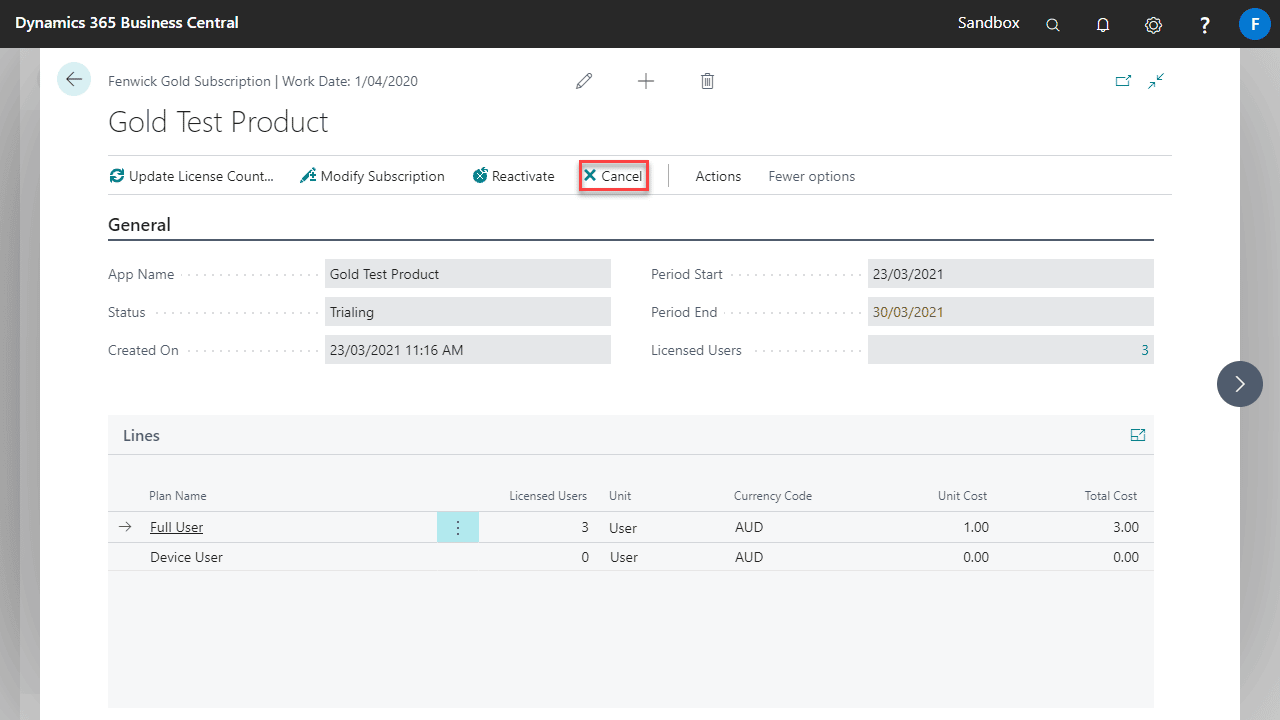The width and height of the screenshot is (1280, 720).
Task: Open the user account avatar F
Action: point(1254,23)
